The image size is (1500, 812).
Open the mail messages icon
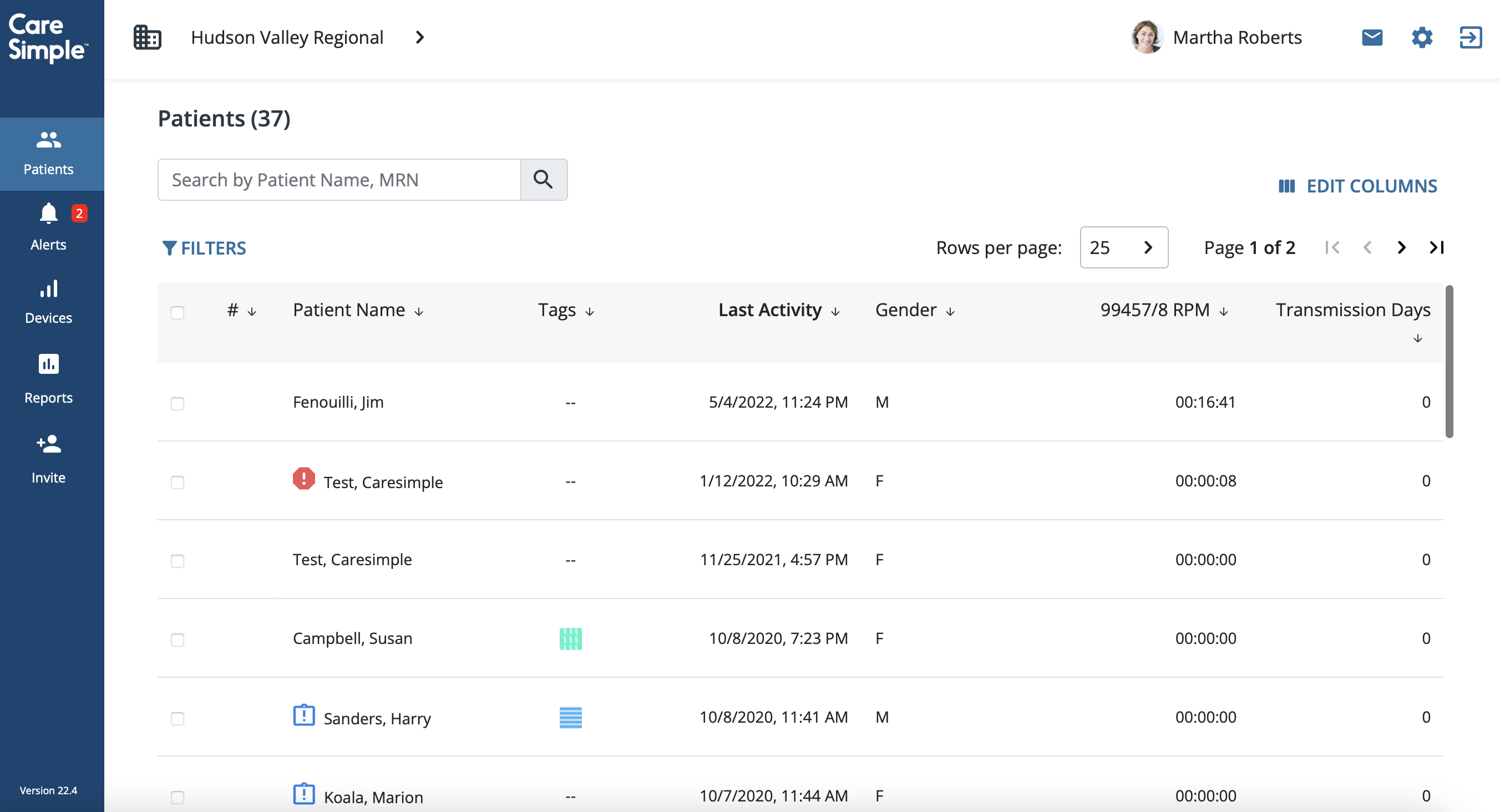(x=1372, y=38)
